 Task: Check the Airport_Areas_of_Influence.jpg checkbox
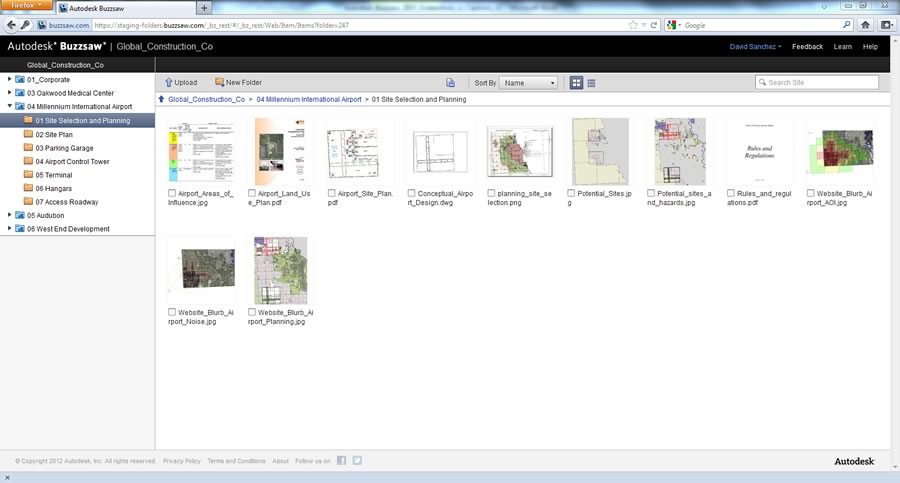coord(172,194)
